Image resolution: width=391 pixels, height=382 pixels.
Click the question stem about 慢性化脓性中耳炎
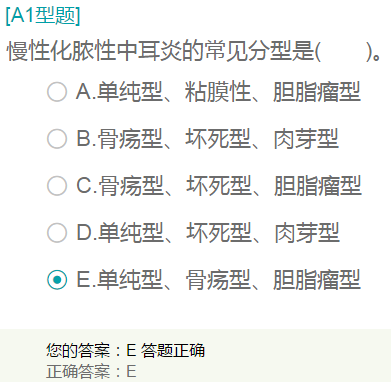[x=193, y=51]
